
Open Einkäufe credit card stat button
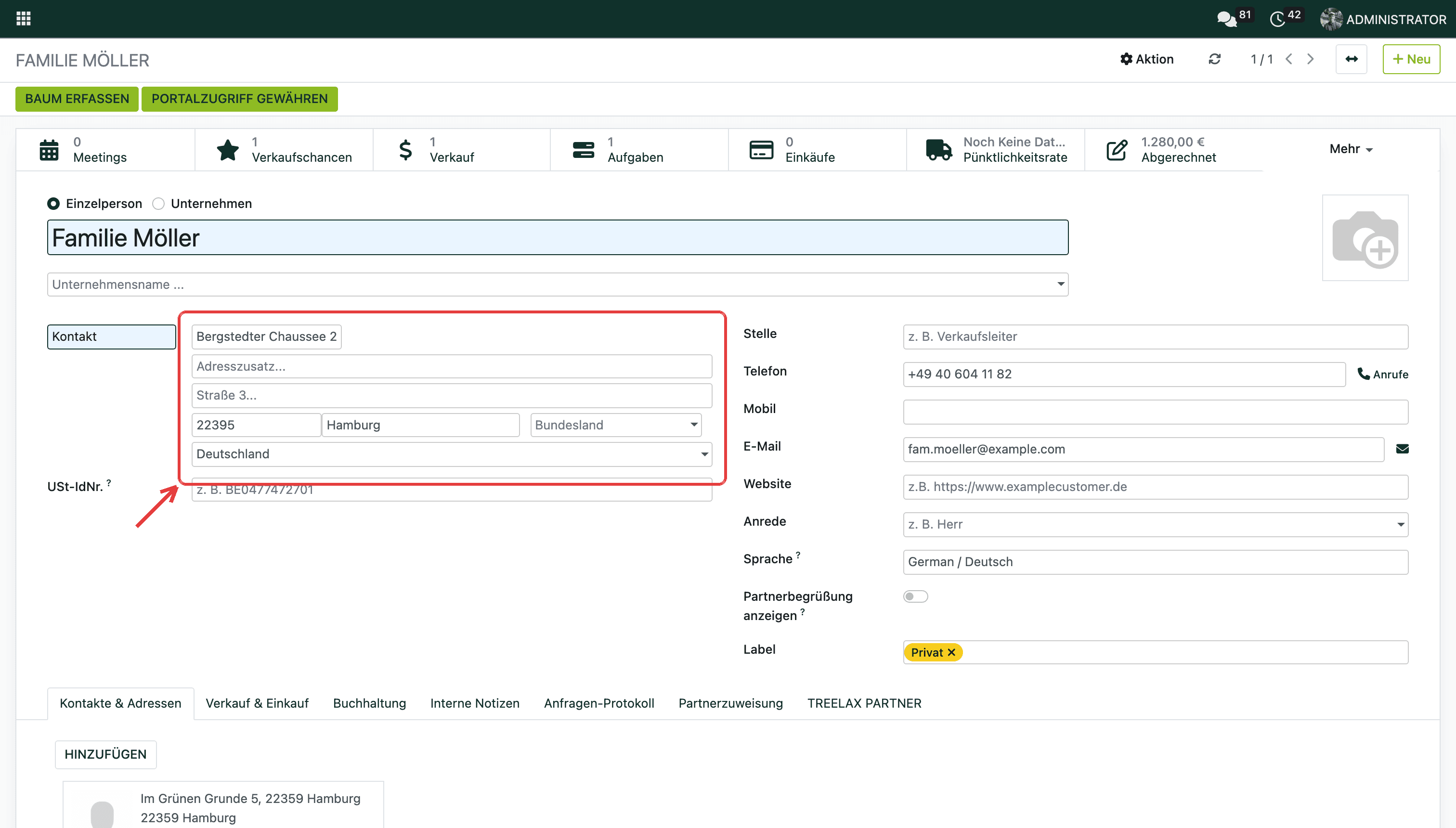click(x=818, y=150)
